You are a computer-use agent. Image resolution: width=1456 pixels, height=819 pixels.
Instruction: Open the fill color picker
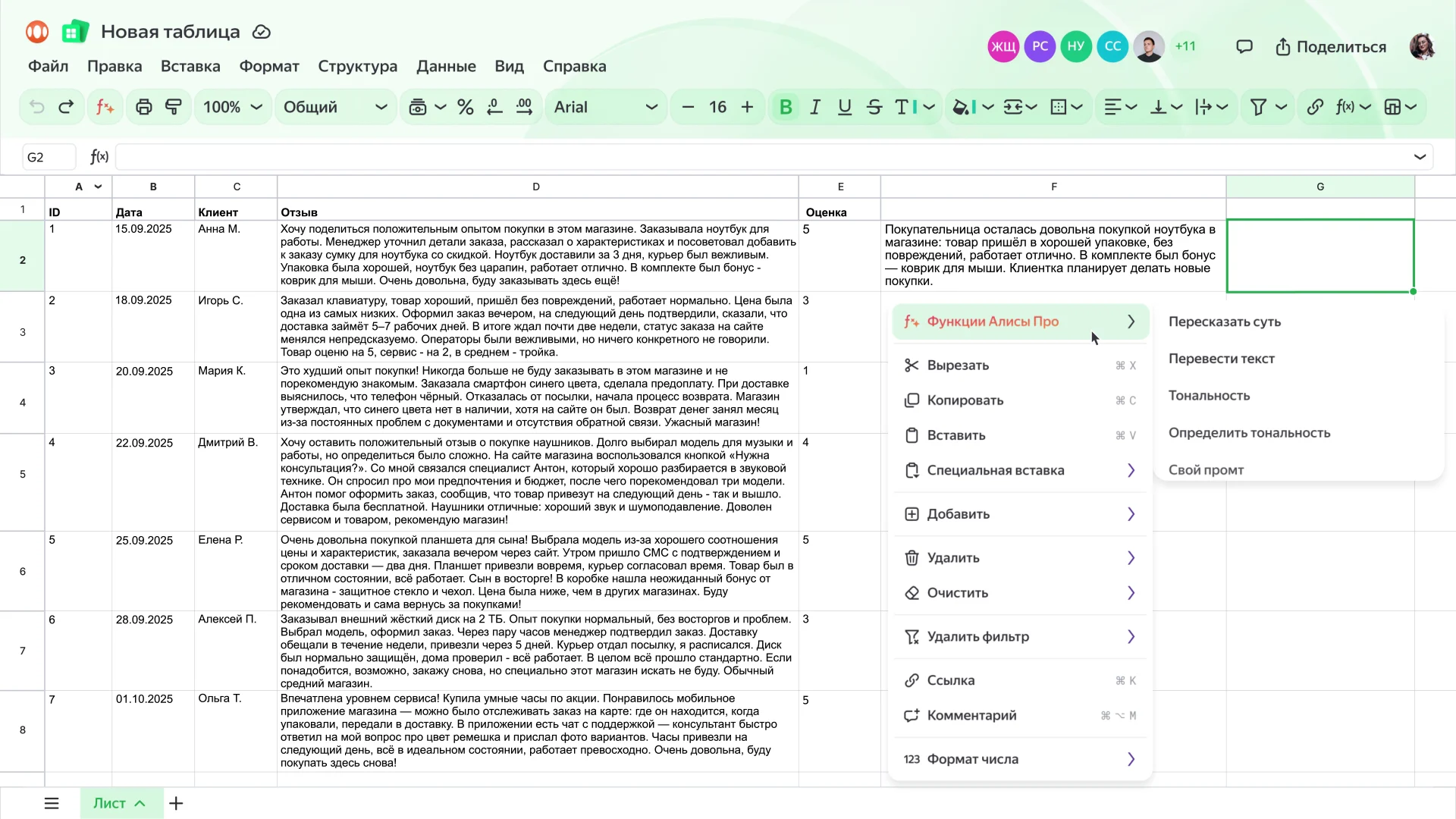click(x=972, y=107)
